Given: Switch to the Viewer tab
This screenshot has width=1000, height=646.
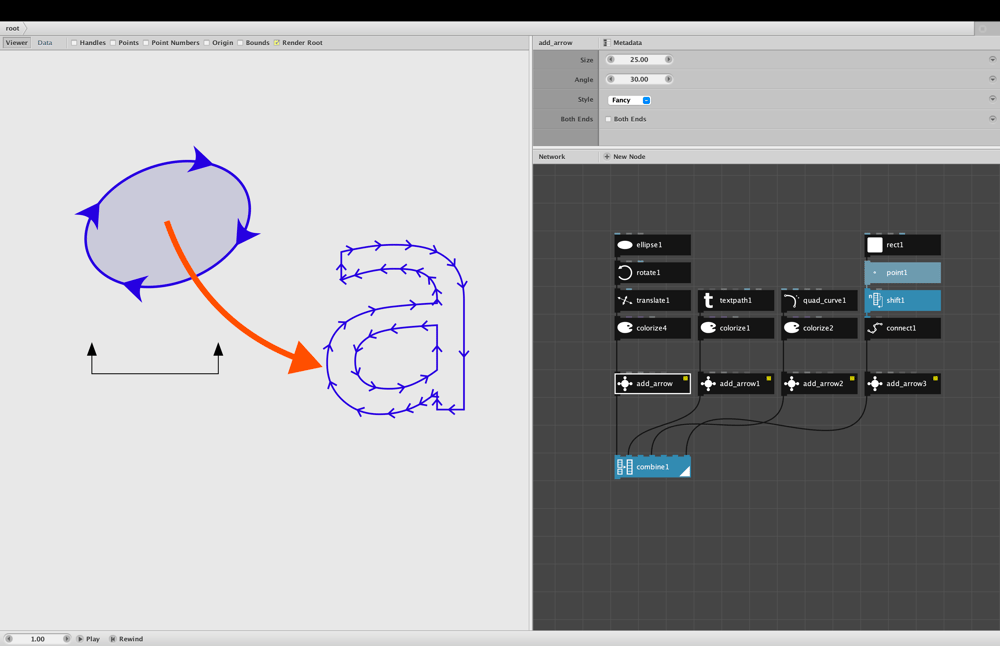Looking at the screenshot, I should coord(17,43).
